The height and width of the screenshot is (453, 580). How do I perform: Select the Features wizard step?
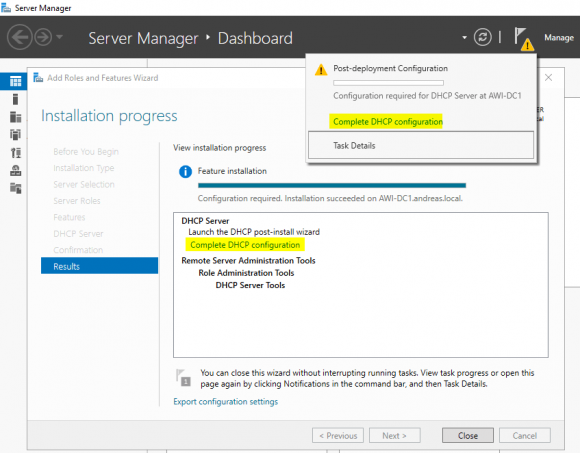click(x=69, y=217)
